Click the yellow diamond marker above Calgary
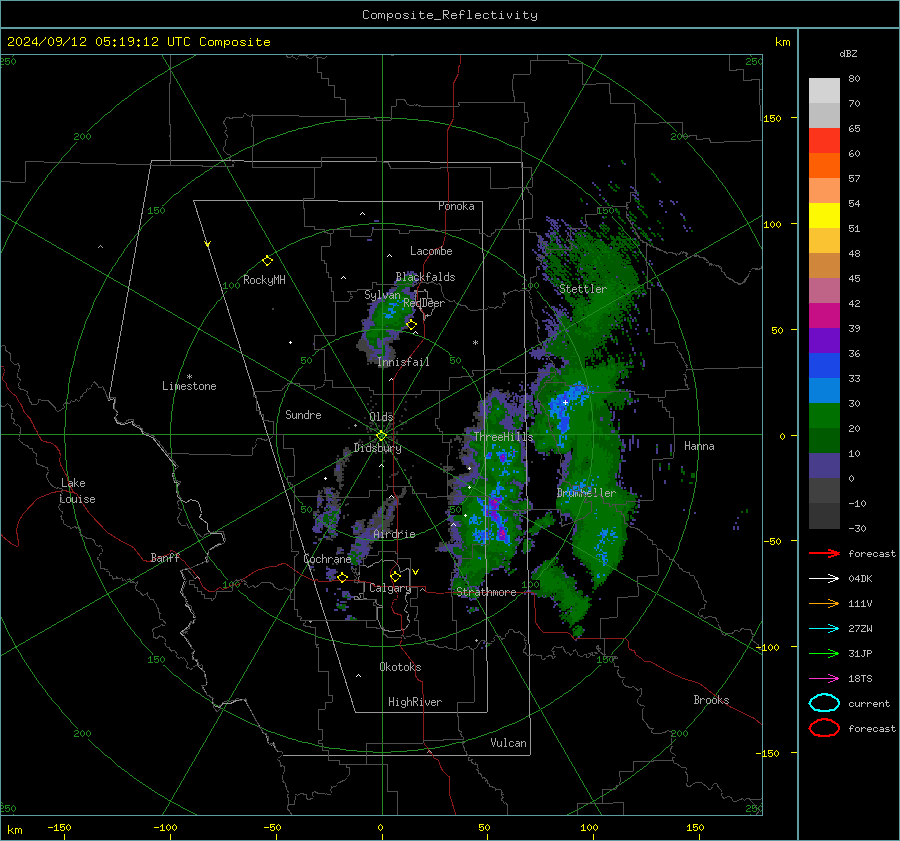This screenshot has height=841, width=900. 395,576
